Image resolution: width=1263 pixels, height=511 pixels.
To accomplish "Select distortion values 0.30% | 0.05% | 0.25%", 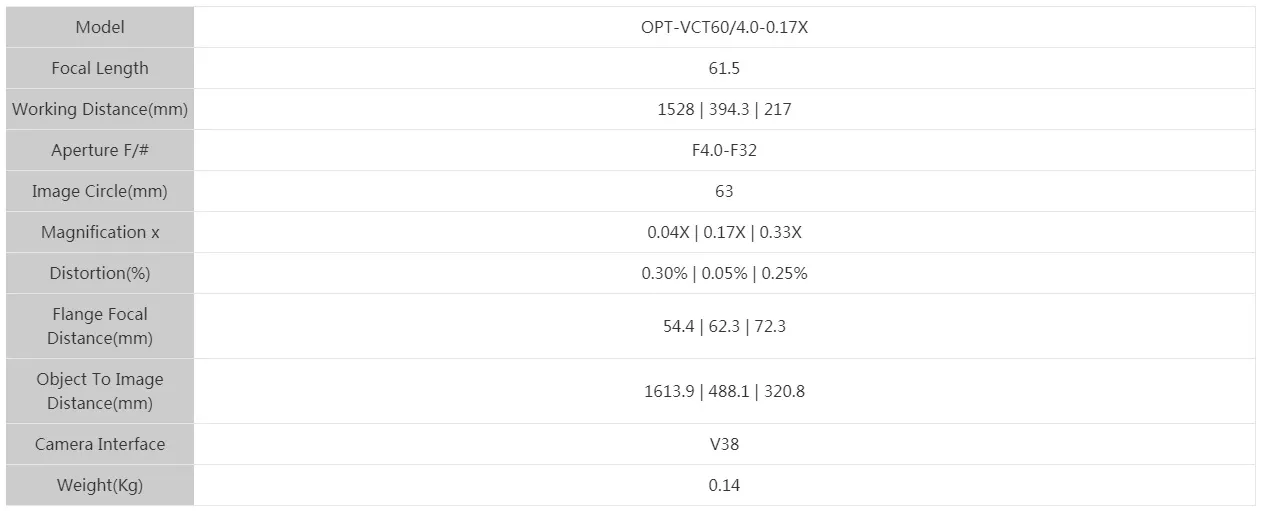I will tap(724, 273).
